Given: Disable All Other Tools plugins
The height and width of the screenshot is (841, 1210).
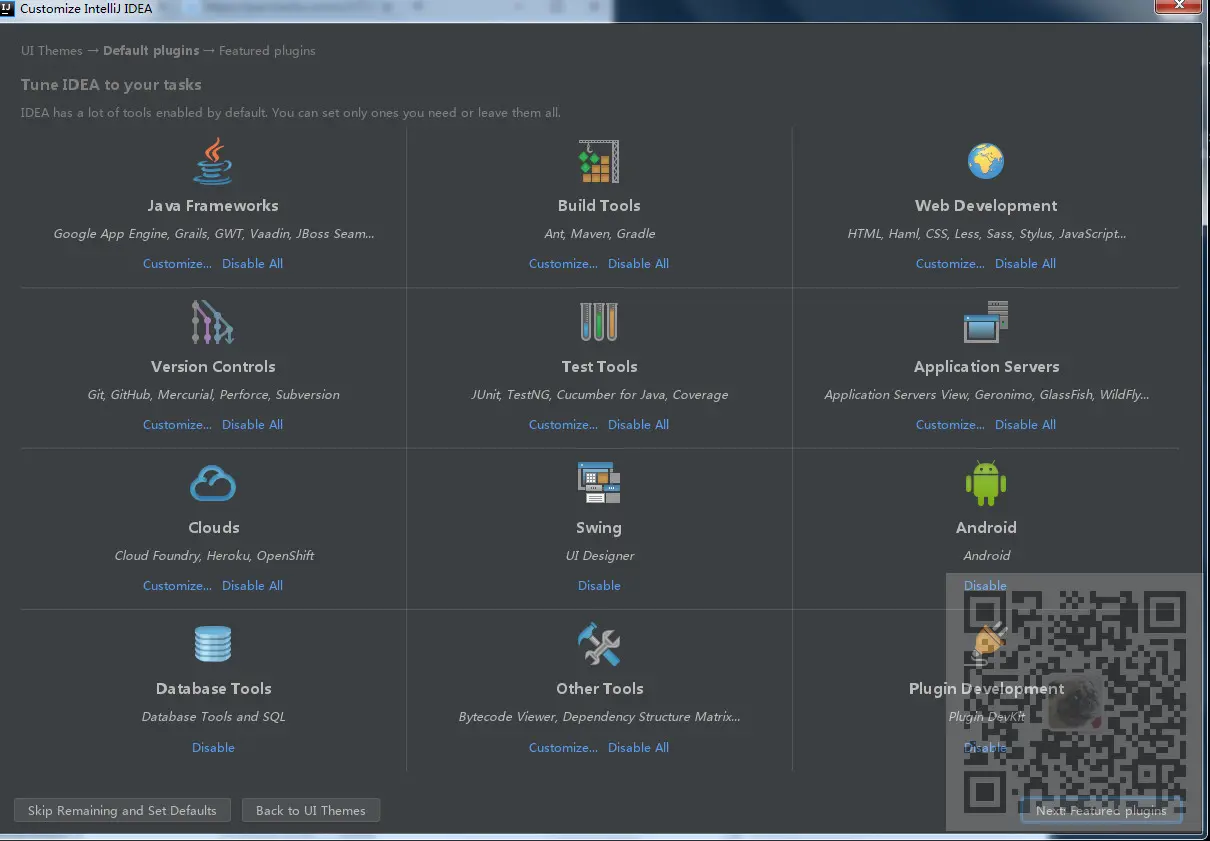Looking at the screenshot, I should coord(638,748).
